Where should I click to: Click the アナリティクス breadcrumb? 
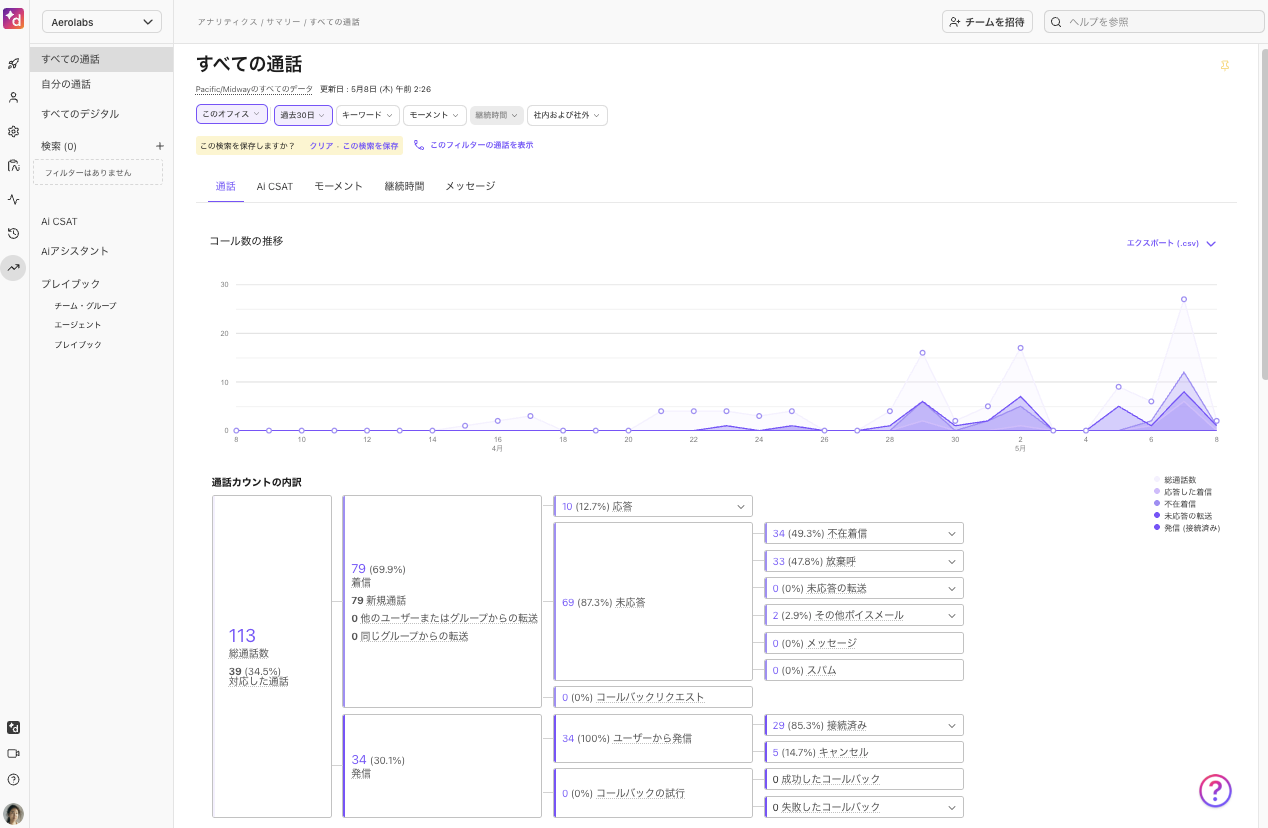point(226,22)
